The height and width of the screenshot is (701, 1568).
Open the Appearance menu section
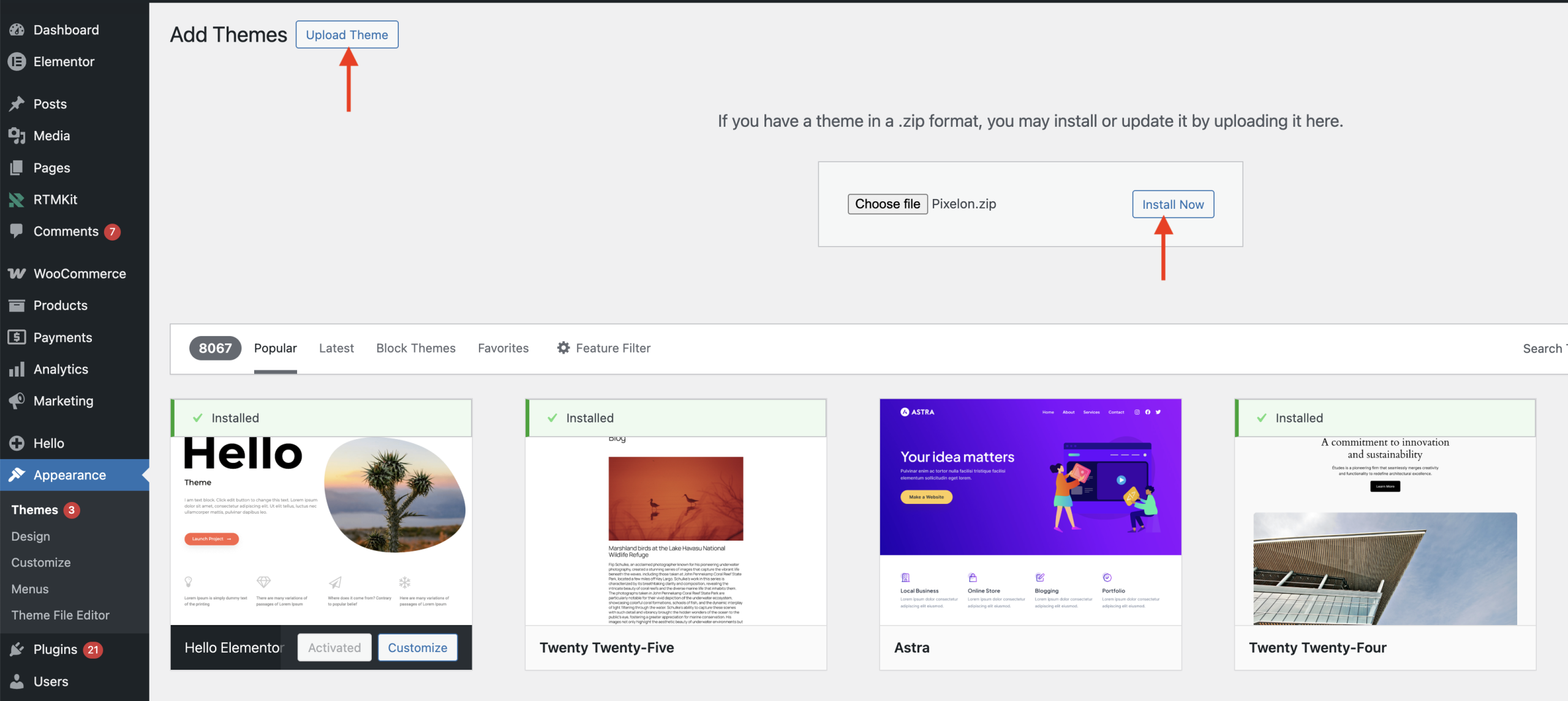69,475
